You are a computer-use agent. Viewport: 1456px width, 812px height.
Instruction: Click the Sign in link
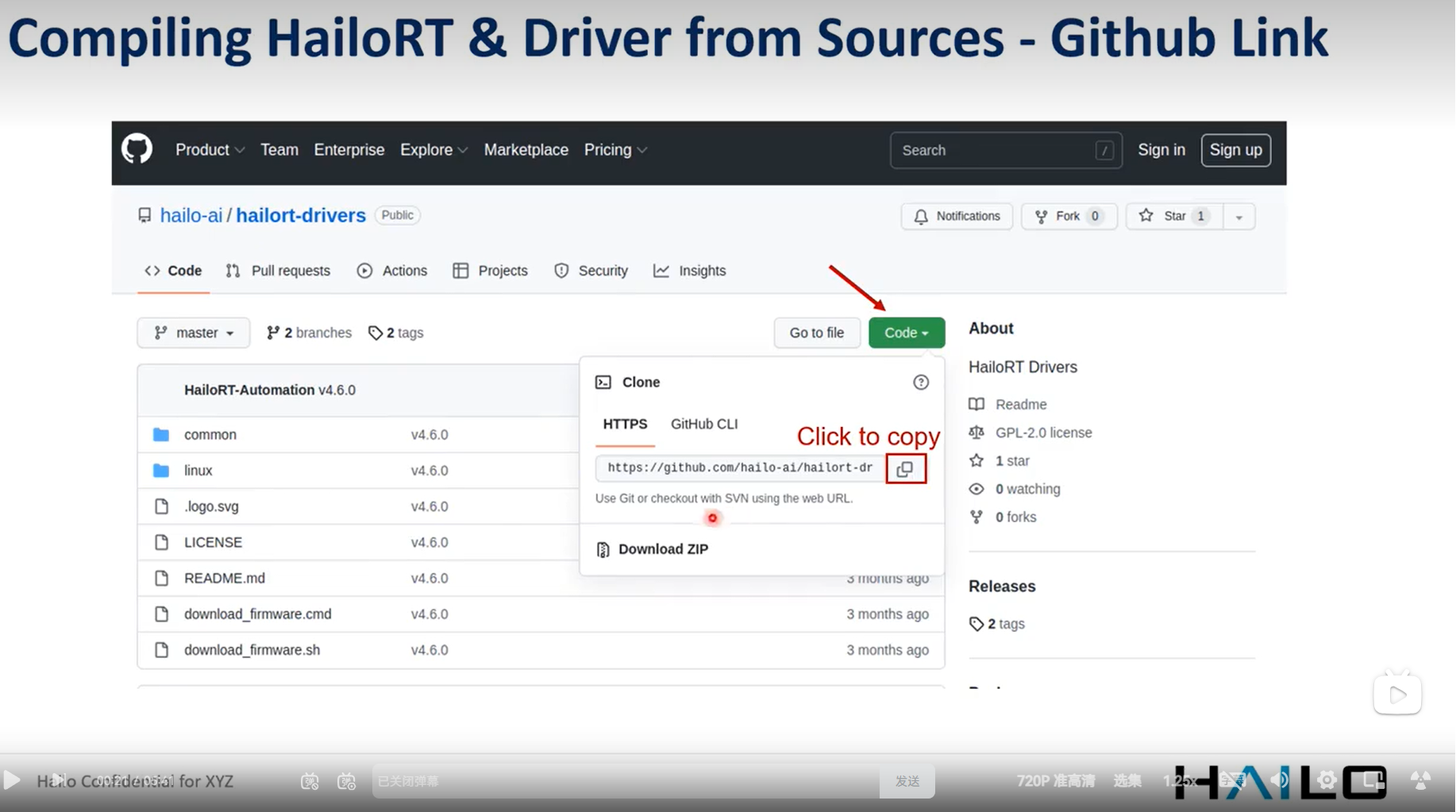1161,150
